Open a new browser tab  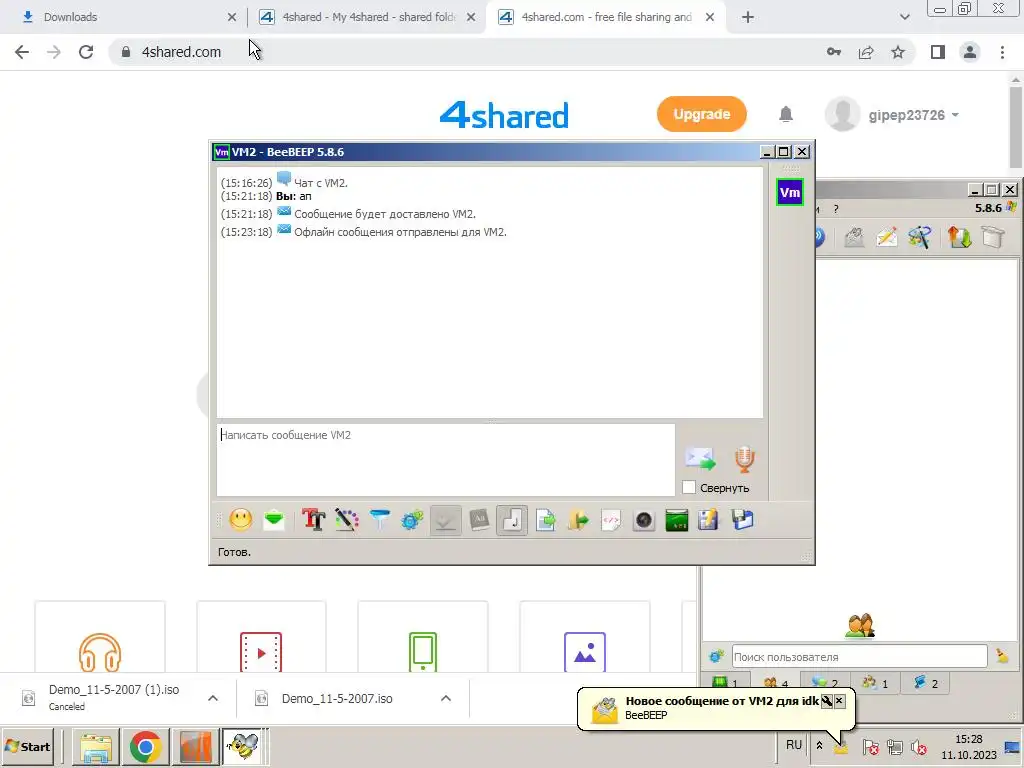748,18
